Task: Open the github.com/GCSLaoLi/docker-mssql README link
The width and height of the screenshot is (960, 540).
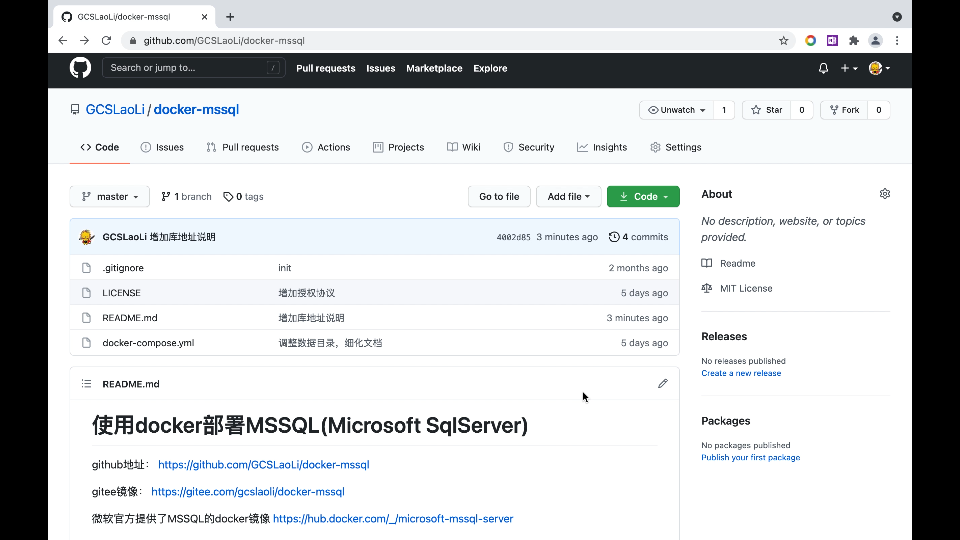Action: click(x=264, y=465)
